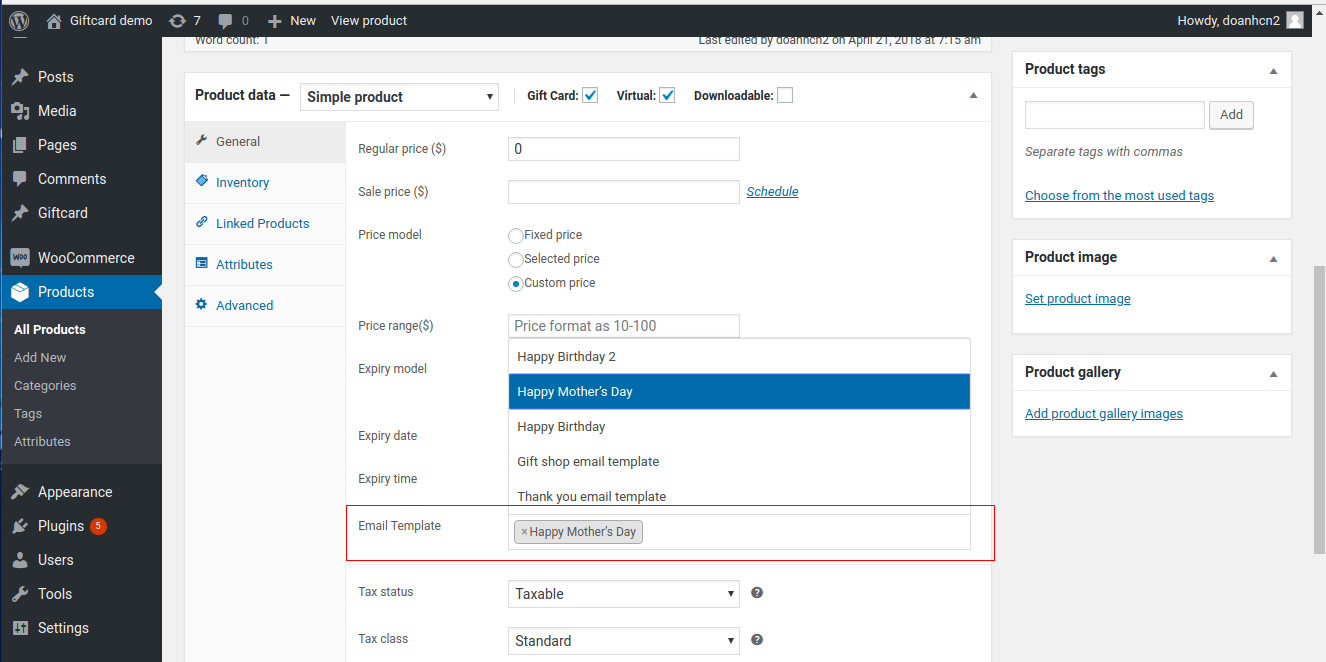This screenshot has width=1326, height=662.
Task: Enable the Downloadable option
Action: pos(785,94)
